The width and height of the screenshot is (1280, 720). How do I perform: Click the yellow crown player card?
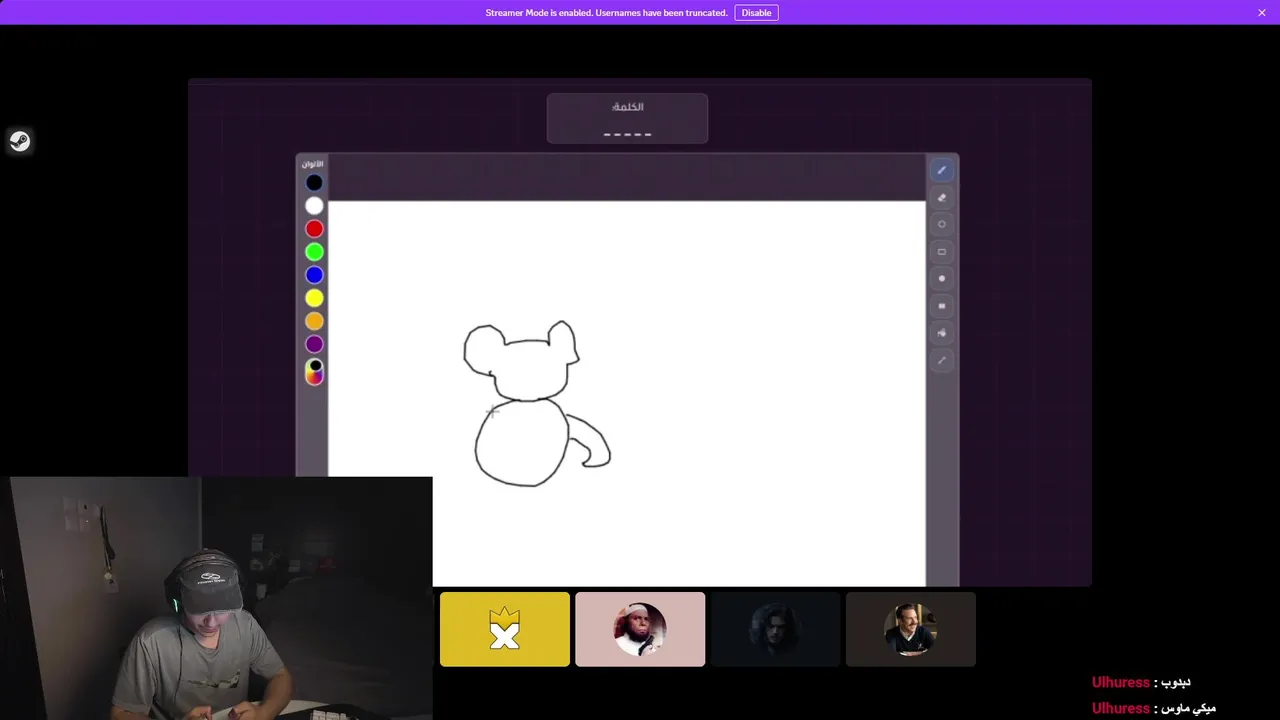505,629
